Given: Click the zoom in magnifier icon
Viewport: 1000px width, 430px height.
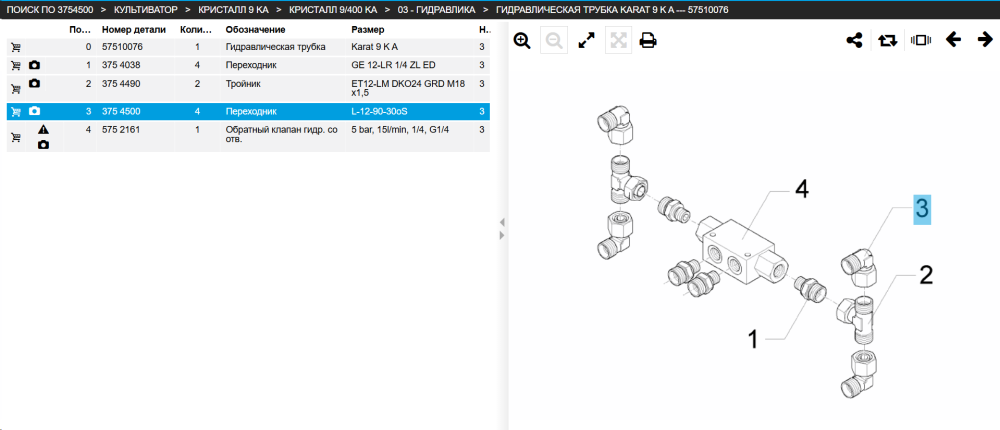Looking at the screenshot, I should click(522, 41).
